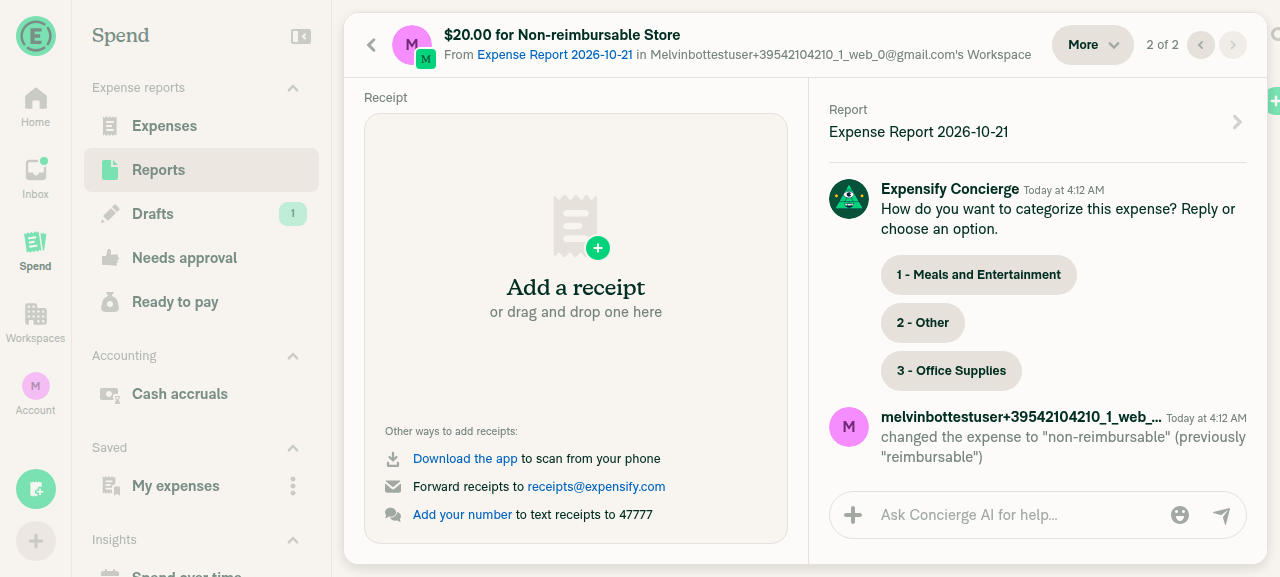Click the receipts@expensify.com email link

point(596,487)
